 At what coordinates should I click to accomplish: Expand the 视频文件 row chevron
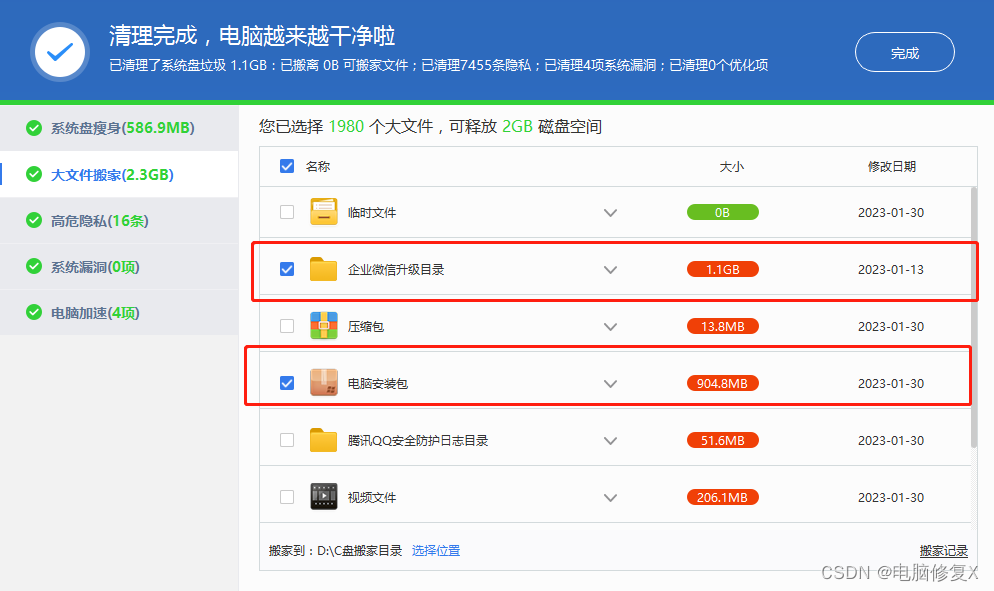(x=610, y=498)
